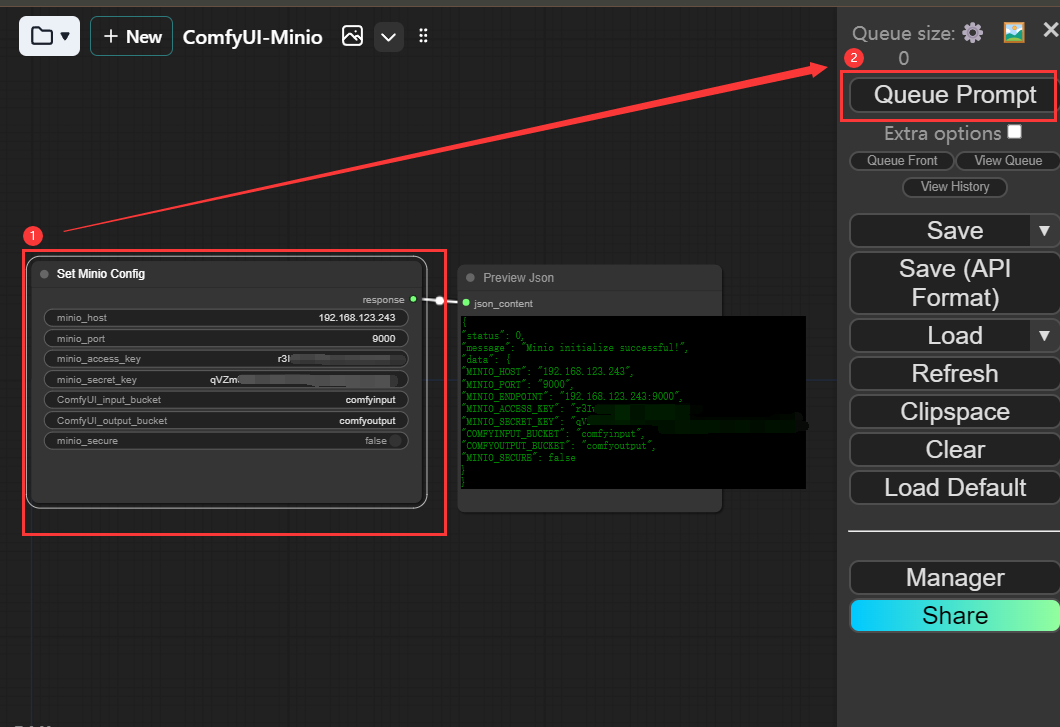Click the Load button

pyautogui.click(x=940, y=335)
